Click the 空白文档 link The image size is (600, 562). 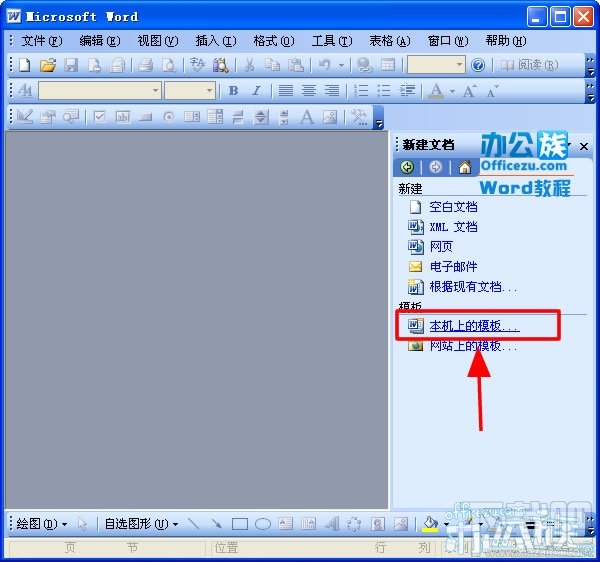[453, 207]
